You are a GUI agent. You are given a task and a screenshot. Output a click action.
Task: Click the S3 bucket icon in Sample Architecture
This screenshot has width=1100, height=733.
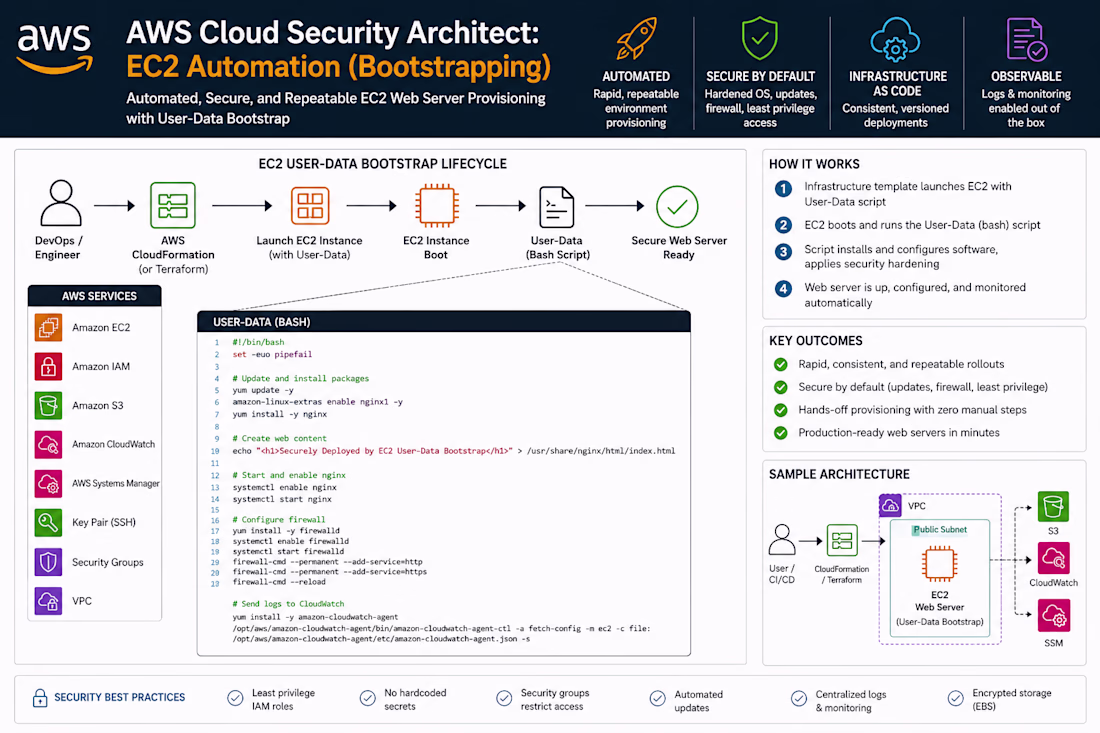tap(1053, 506)
